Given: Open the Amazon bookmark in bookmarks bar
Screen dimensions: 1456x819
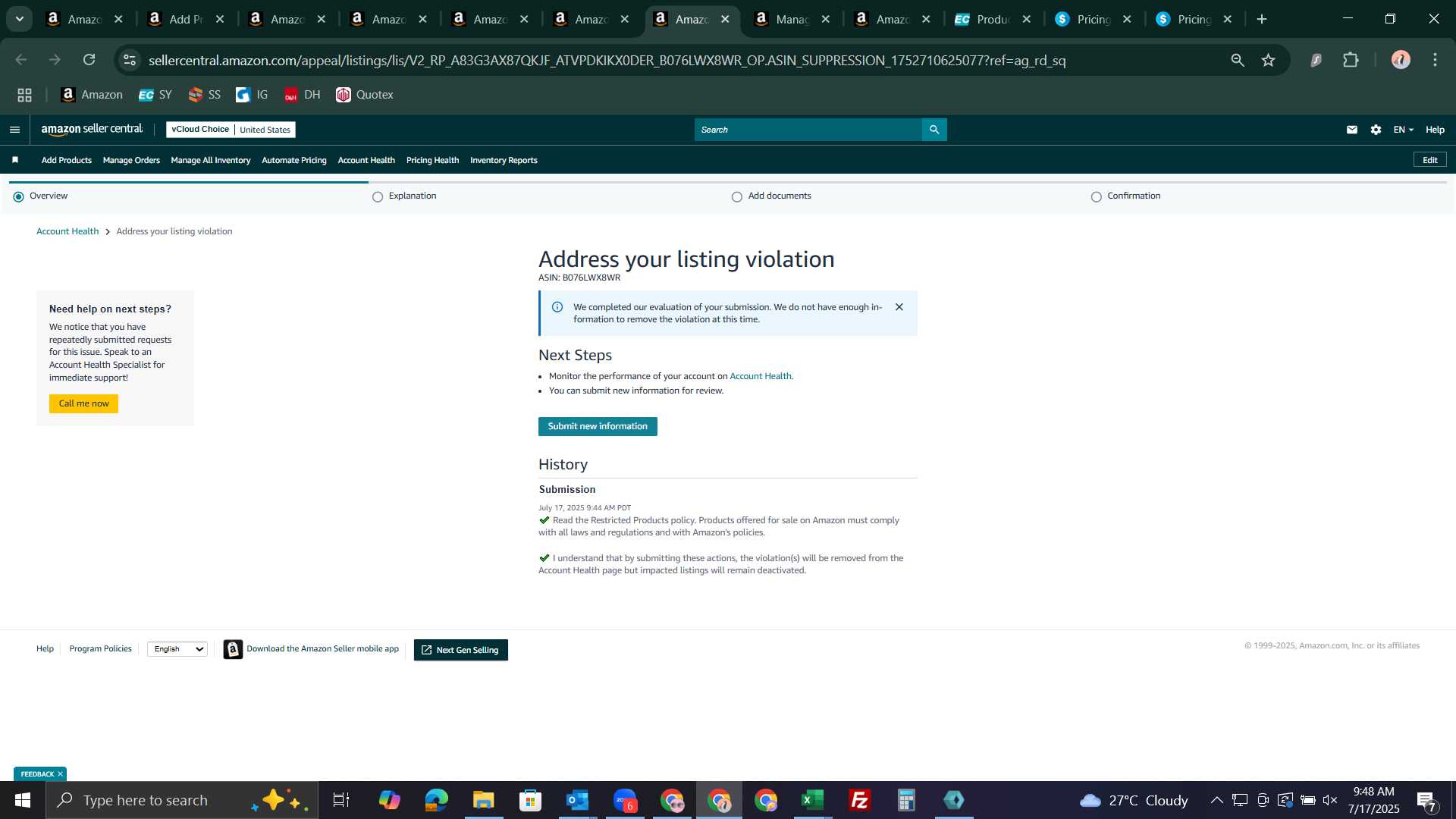Looking at the screenshot, I should pos(92,95).
